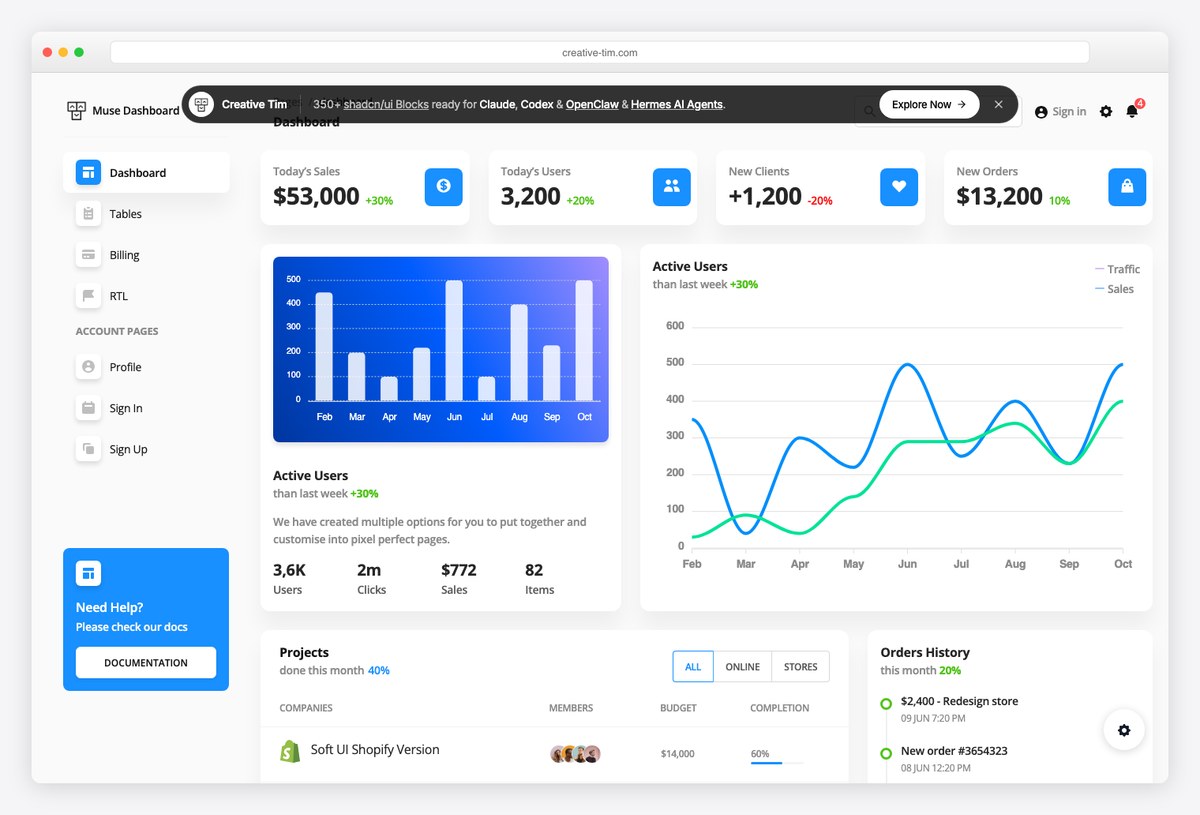Follow the Hermes AI Agents link

coord(677,104)
